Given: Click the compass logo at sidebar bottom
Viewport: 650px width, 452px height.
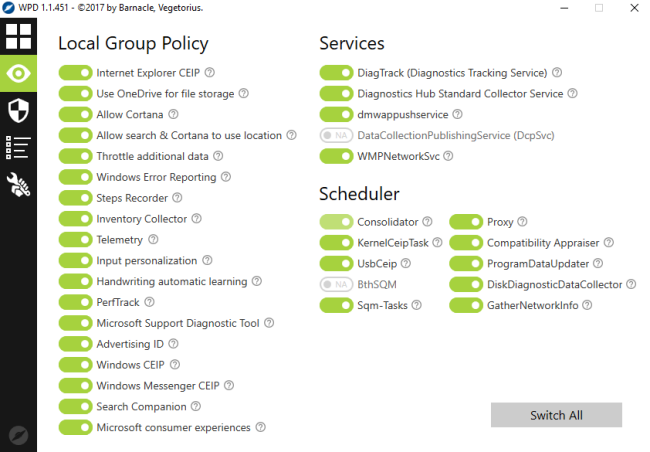Looking at the screenshot, I should pos(18,435).
